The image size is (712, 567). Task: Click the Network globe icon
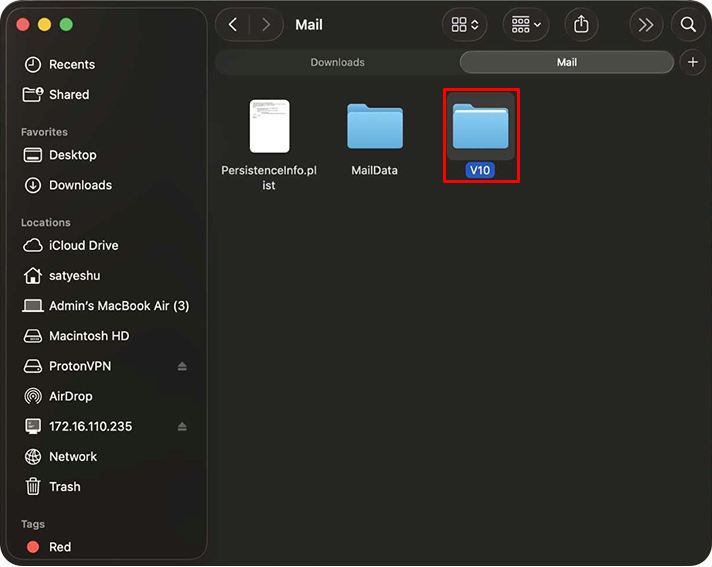(x=33, y=456)
